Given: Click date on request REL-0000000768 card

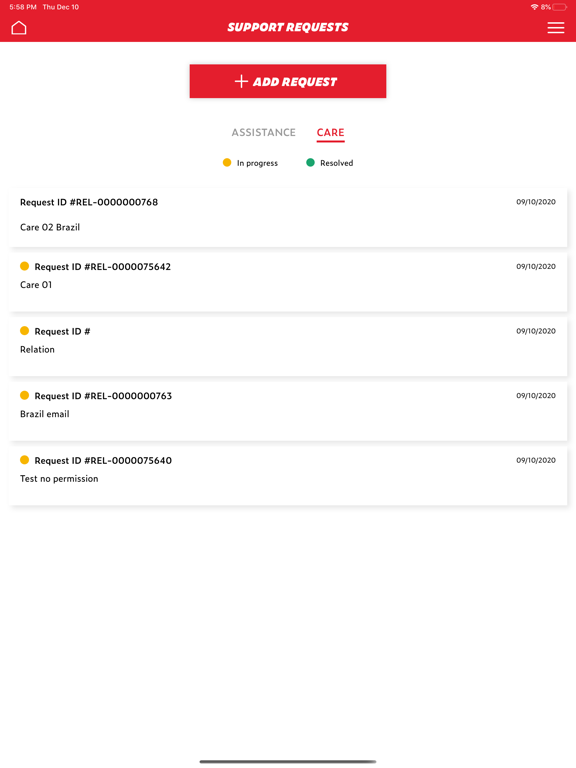Looking at the screenshot, I should click(x=536, y=202).
